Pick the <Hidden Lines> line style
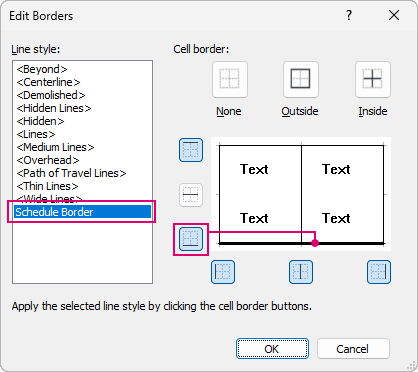The width and height of the screenshot is (418, 372). (x=54, y=108)
